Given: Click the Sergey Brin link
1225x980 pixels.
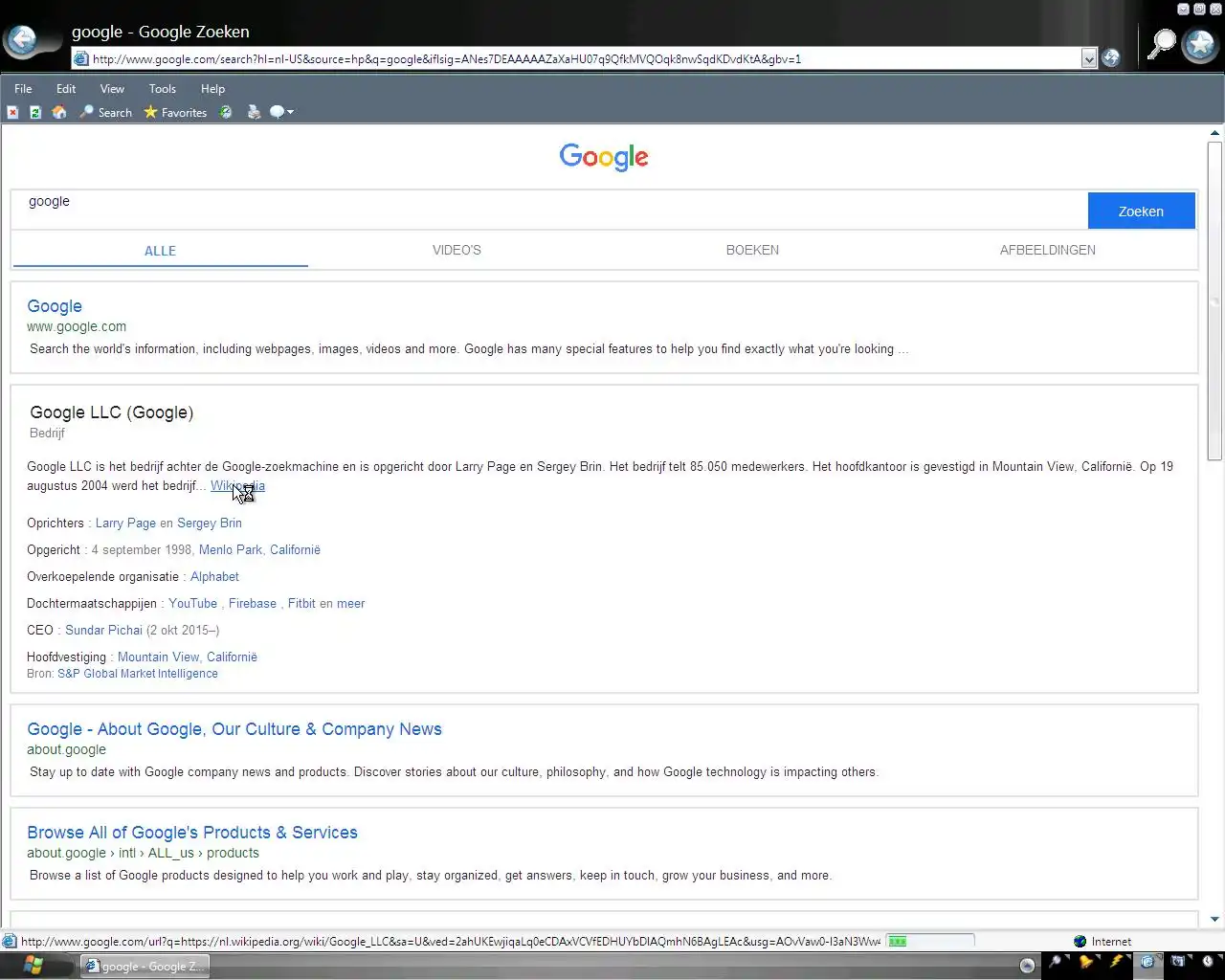Looking at the screenshot, I should 210,523.
